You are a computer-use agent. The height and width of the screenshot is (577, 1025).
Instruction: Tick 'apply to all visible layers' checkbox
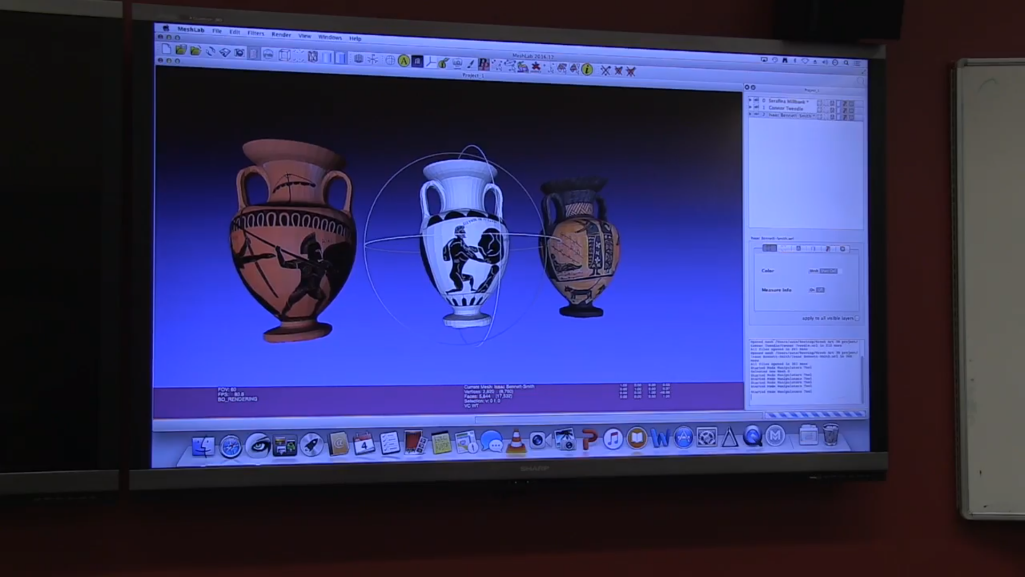click(857, 318)
